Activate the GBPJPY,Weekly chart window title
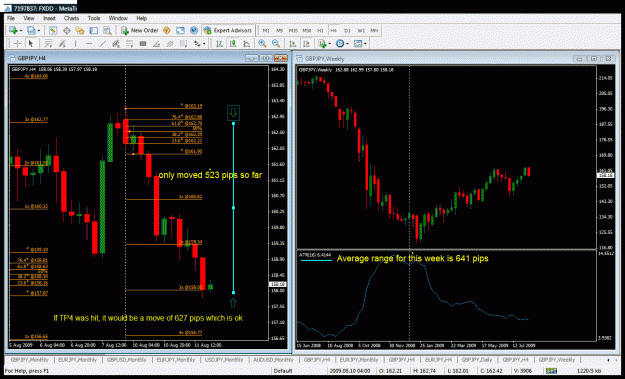This screenshot has height=379, width=625. pos(324,59)
